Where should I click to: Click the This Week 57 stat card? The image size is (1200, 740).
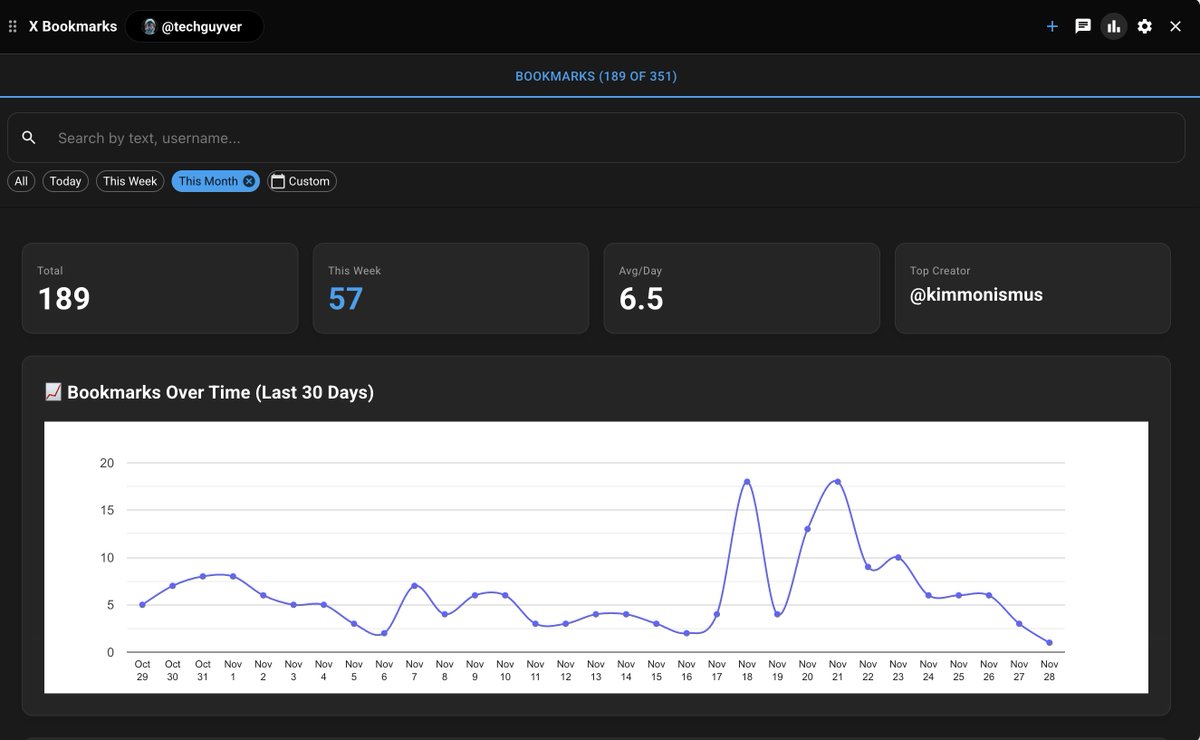click(x=451, y=288)
